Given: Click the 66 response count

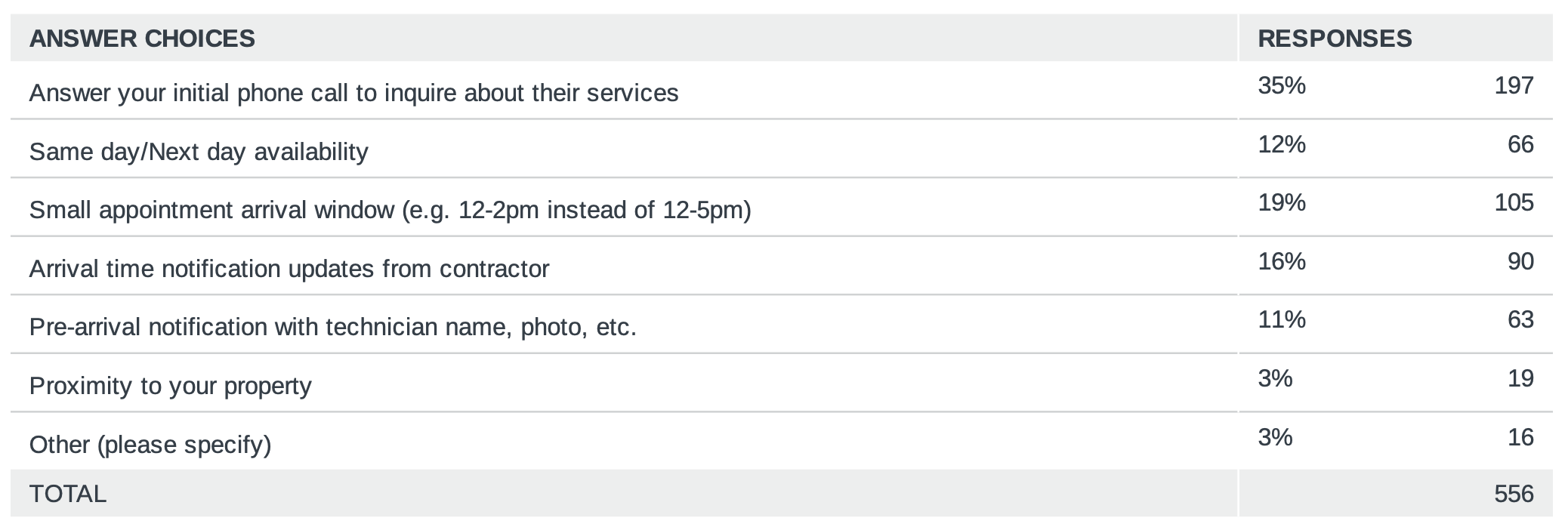Looking at the screenshot, I should click(x=1520, y=144).
